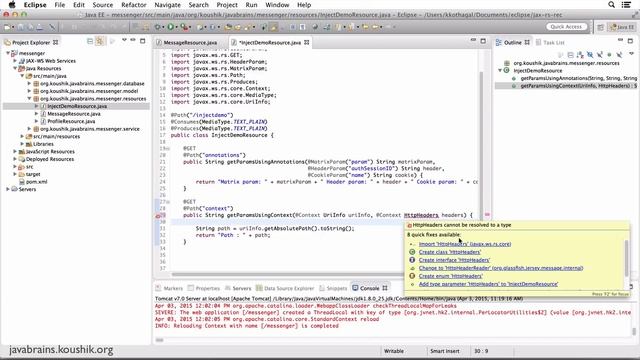The height and width of the screenshot is (360, 640).
Task: Maximize the Outline panel
Action: pyautogui.click(x=630, y=41)
